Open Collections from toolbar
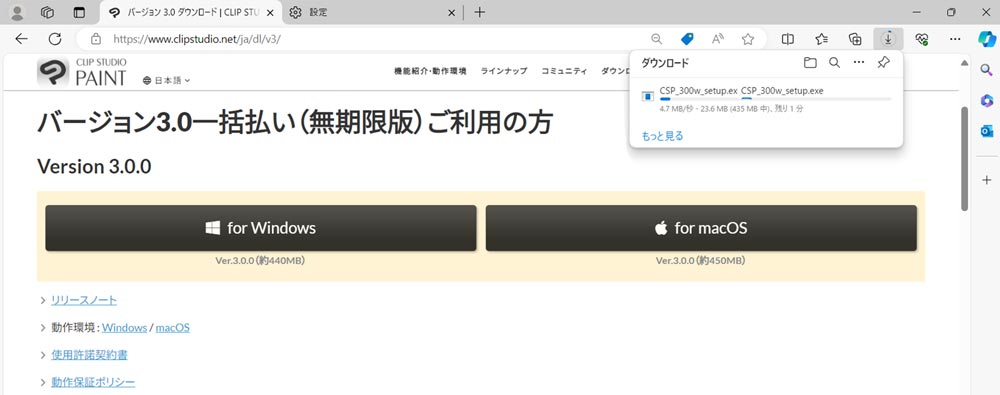Screen dimensions: 1000x395 click(x=855, y=39)
